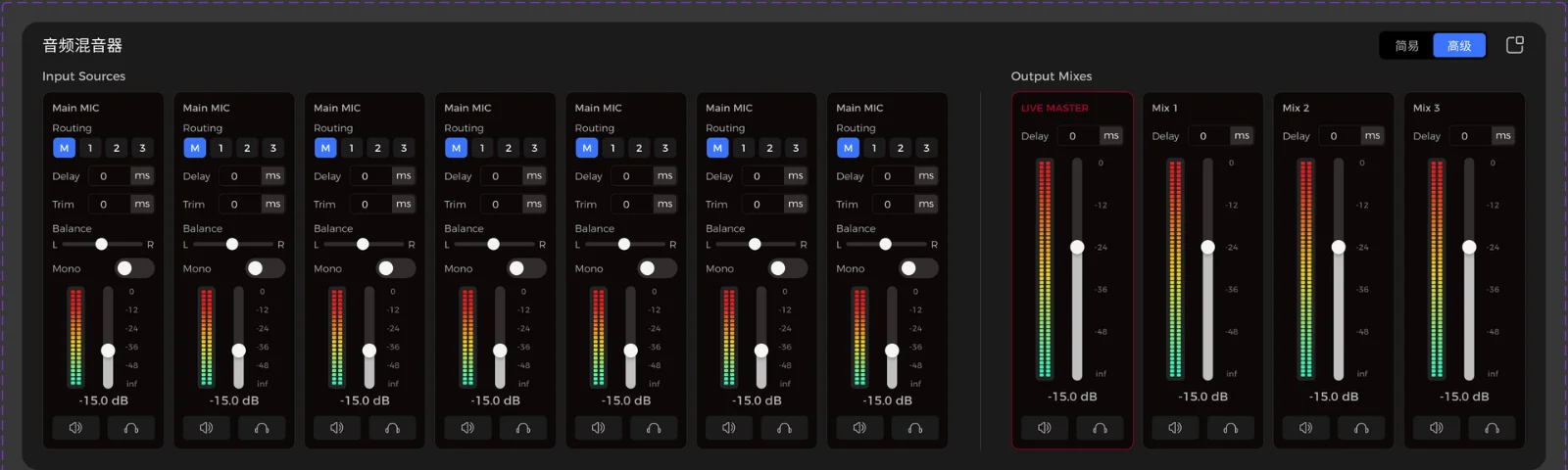
Task: Click ms unit button for LIVE MASTER delay
Action: tap(1110, 136)
